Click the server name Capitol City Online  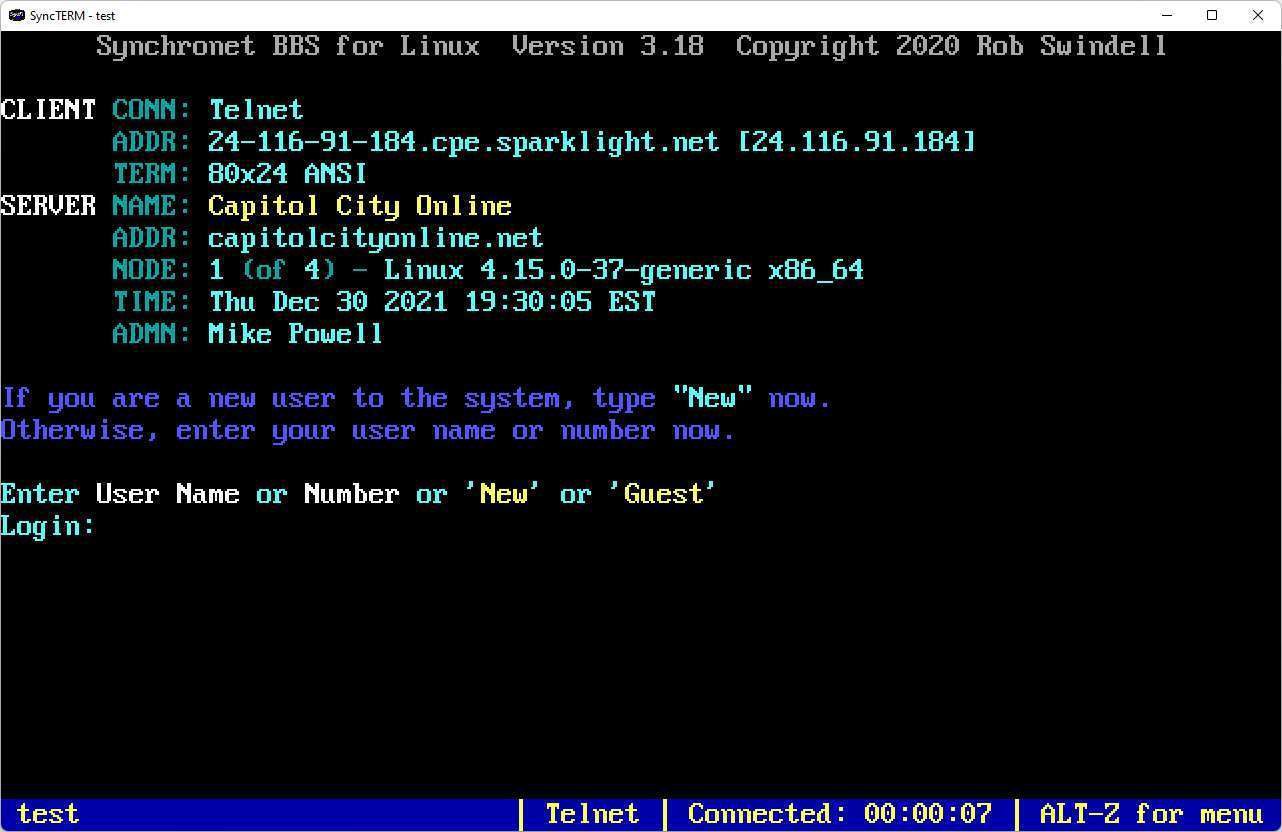click(x=360, y=206)
